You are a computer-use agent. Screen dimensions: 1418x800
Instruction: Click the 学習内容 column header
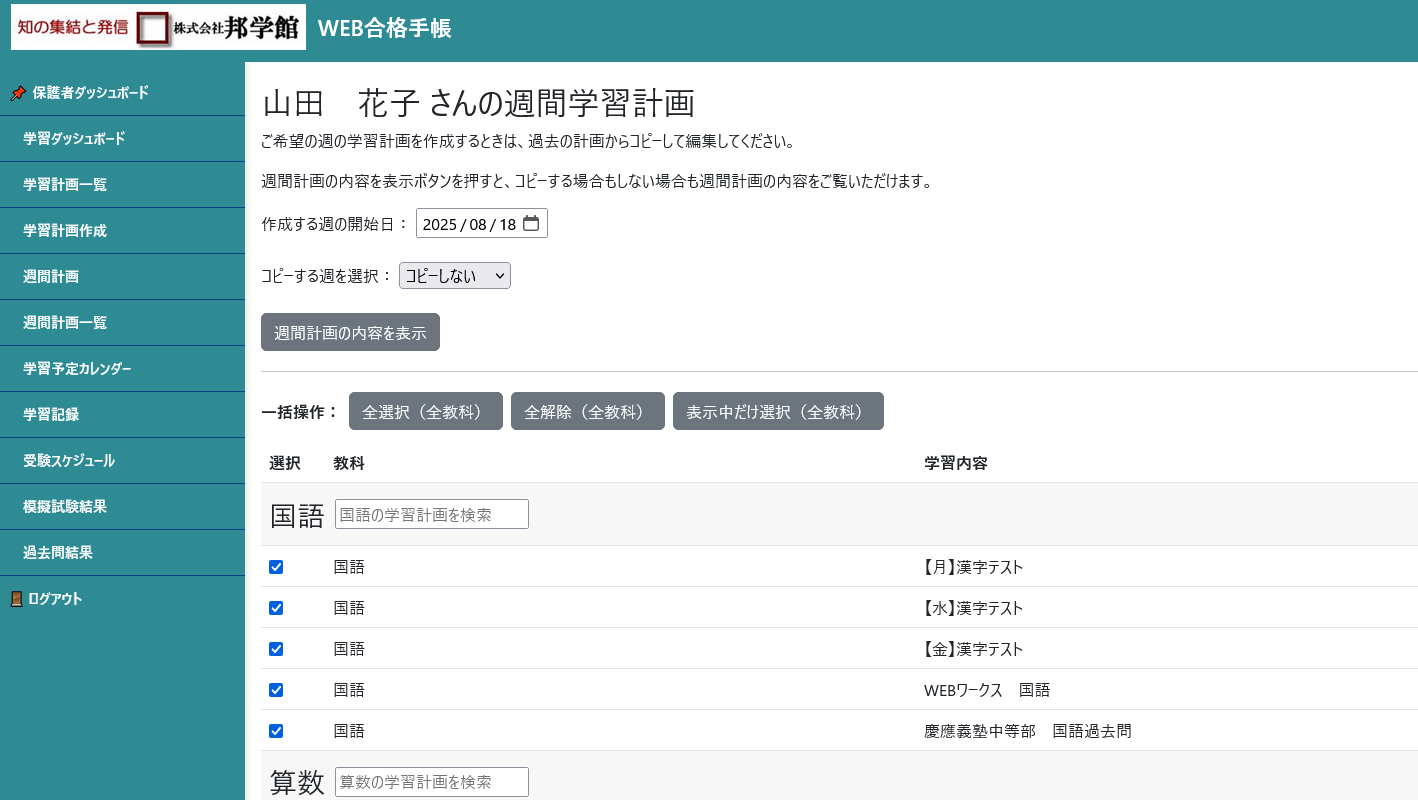pos(957,463)
